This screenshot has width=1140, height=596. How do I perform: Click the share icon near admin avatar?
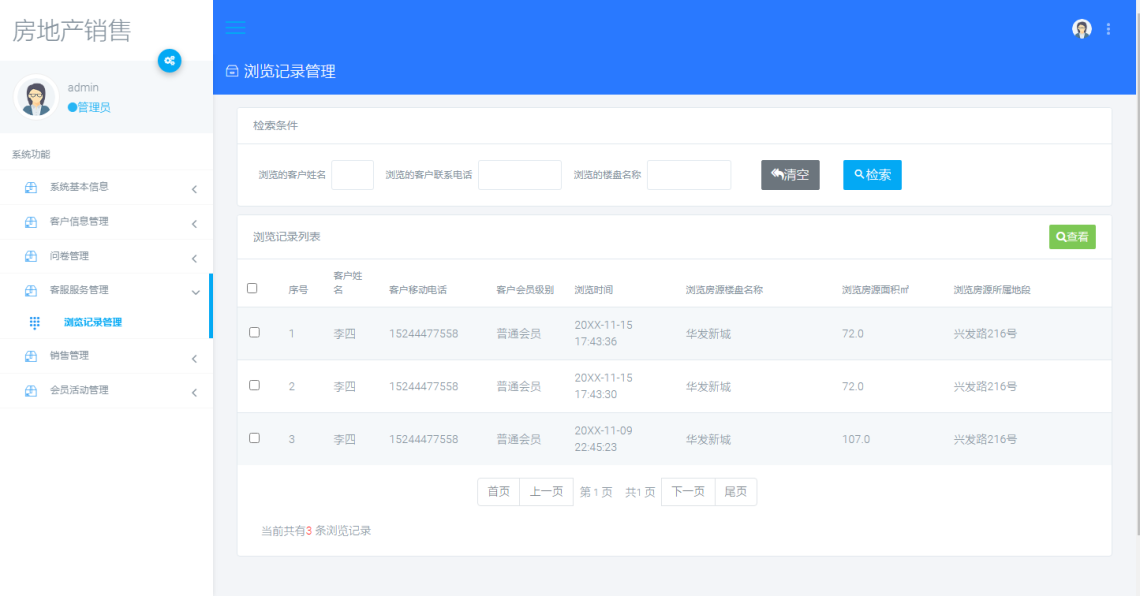[170, 61]
